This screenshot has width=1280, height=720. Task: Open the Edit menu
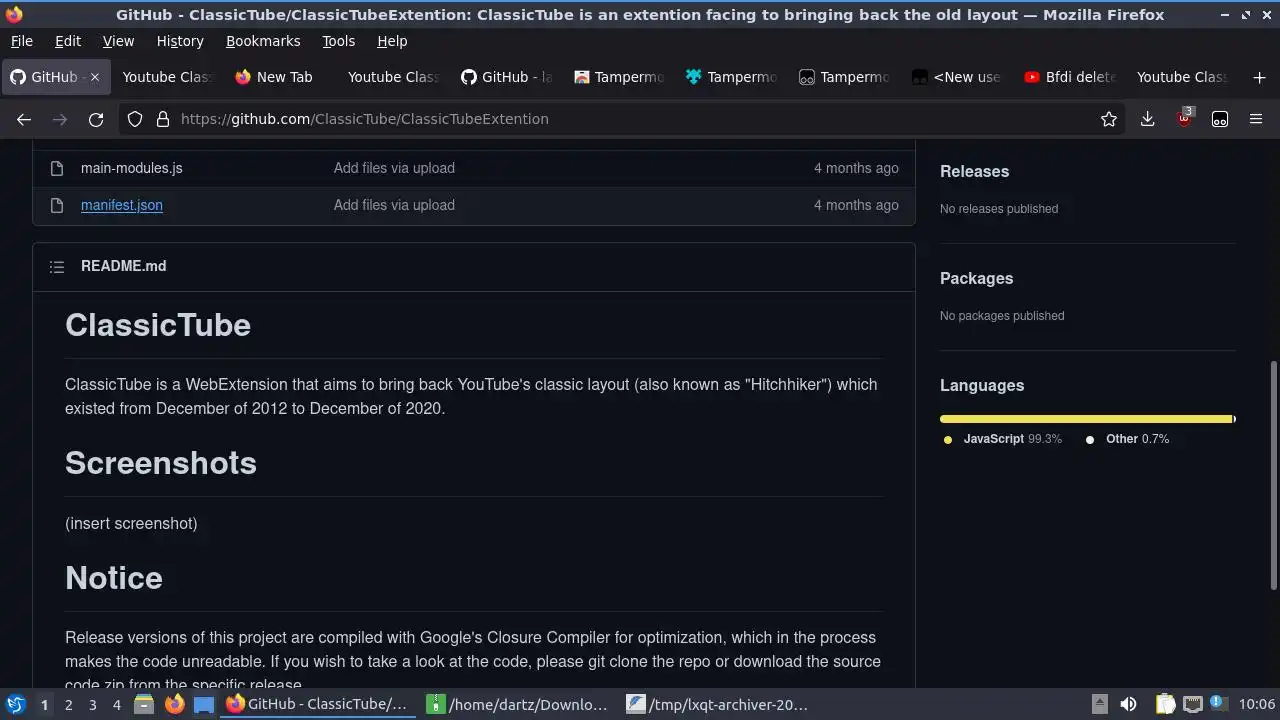pos(68,41)
